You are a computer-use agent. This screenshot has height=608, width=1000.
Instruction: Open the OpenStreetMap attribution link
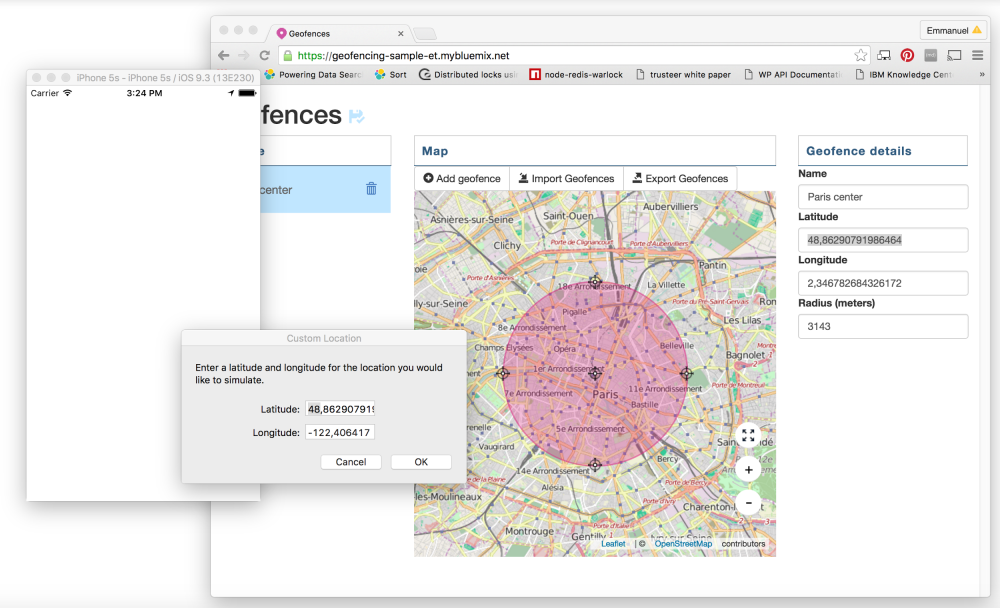pos(684,544)
